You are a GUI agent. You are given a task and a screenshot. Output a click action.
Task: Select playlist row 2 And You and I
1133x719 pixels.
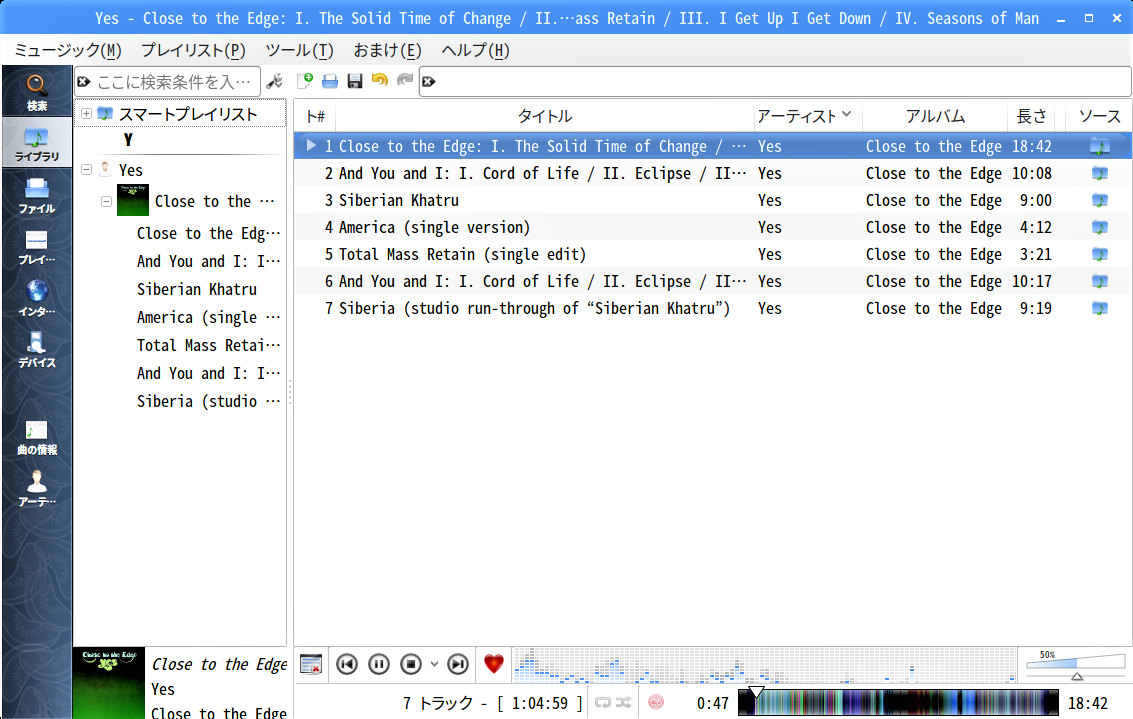(x=712, y=173)
